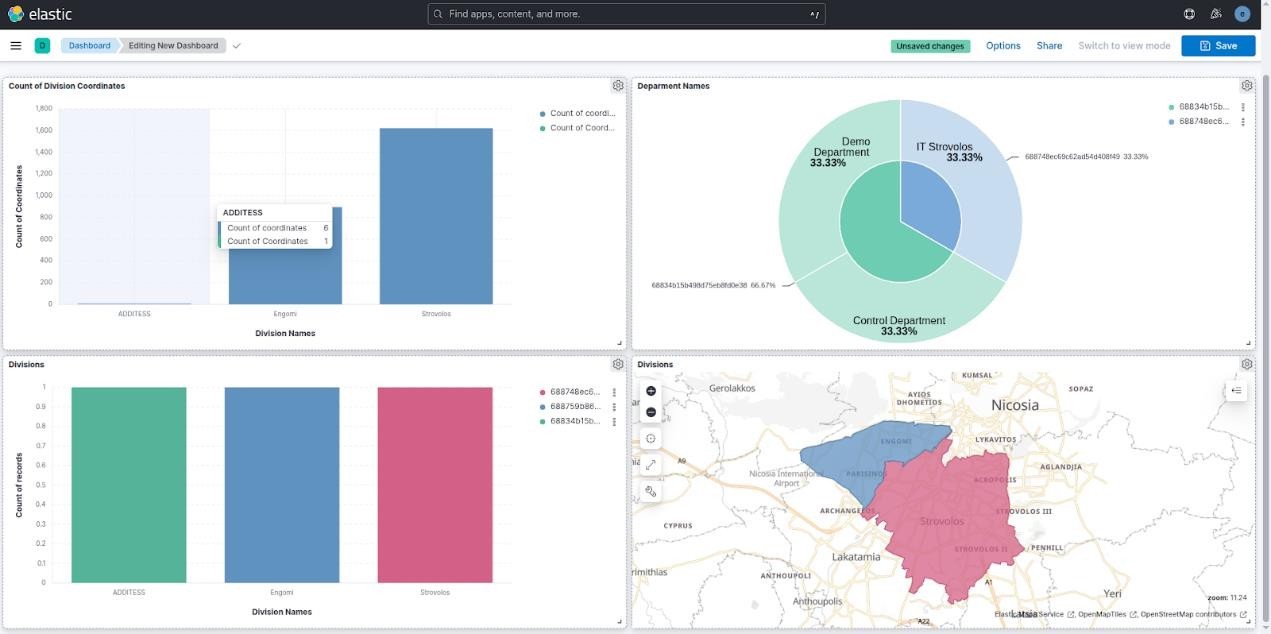The image size is (1271, 634).
Task: Open the newsfeed notifications icon
Action: coord(1216,14)
